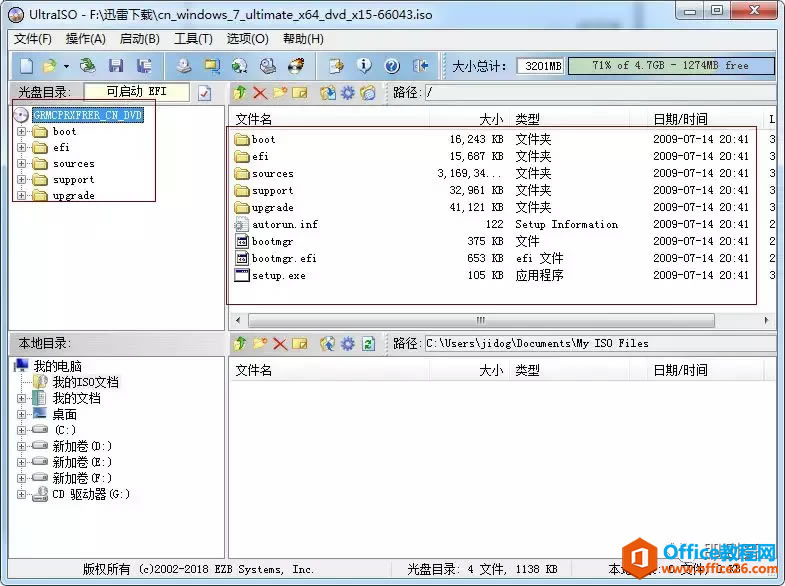This screenshot has width=785, height=586.
Task: Click the 3201MB total size field
Action: point(541,66)
